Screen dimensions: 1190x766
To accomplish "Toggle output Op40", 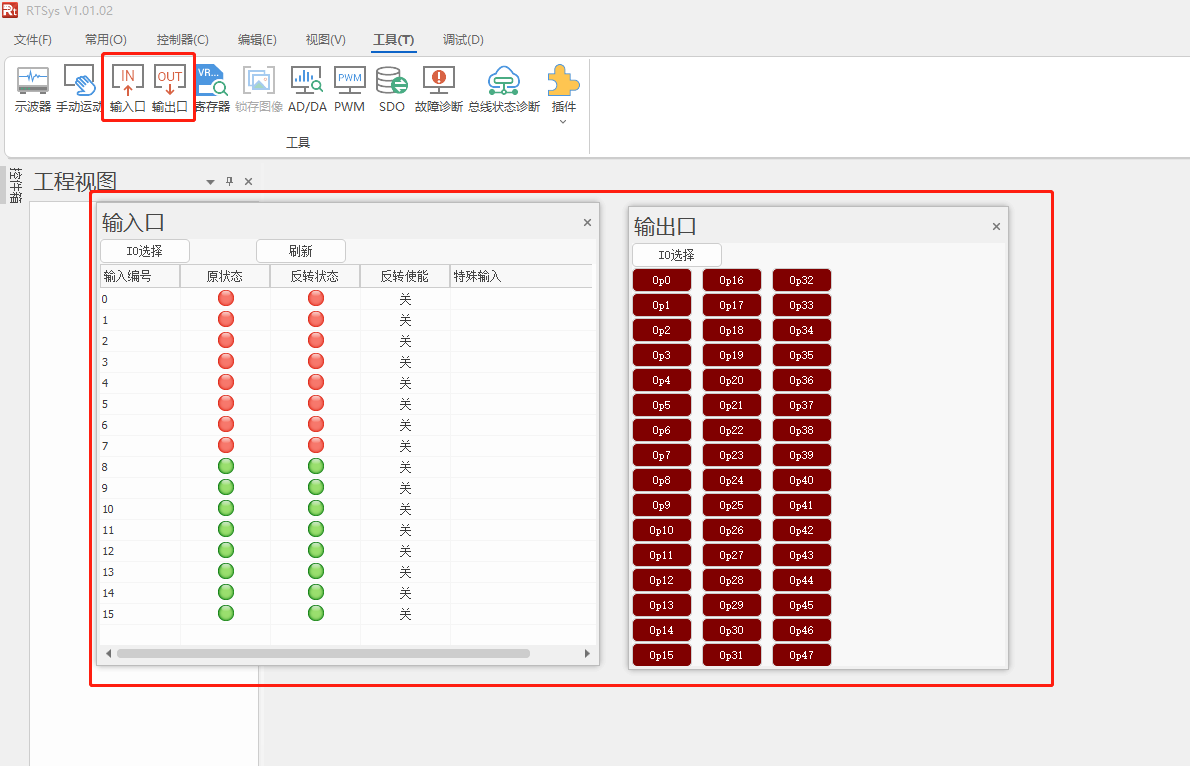I will click(x=801, y=481).
